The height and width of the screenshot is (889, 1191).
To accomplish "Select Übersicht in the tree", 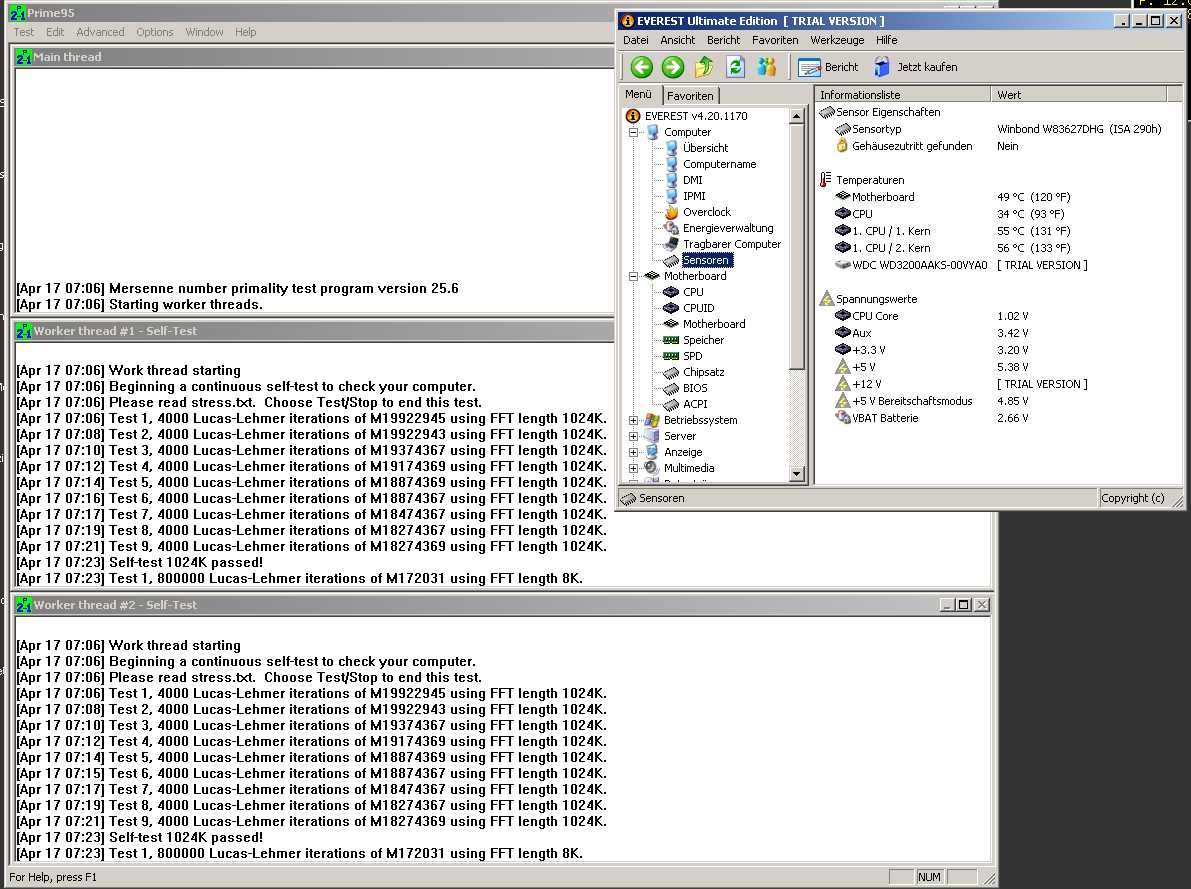I will click(705, 148).
